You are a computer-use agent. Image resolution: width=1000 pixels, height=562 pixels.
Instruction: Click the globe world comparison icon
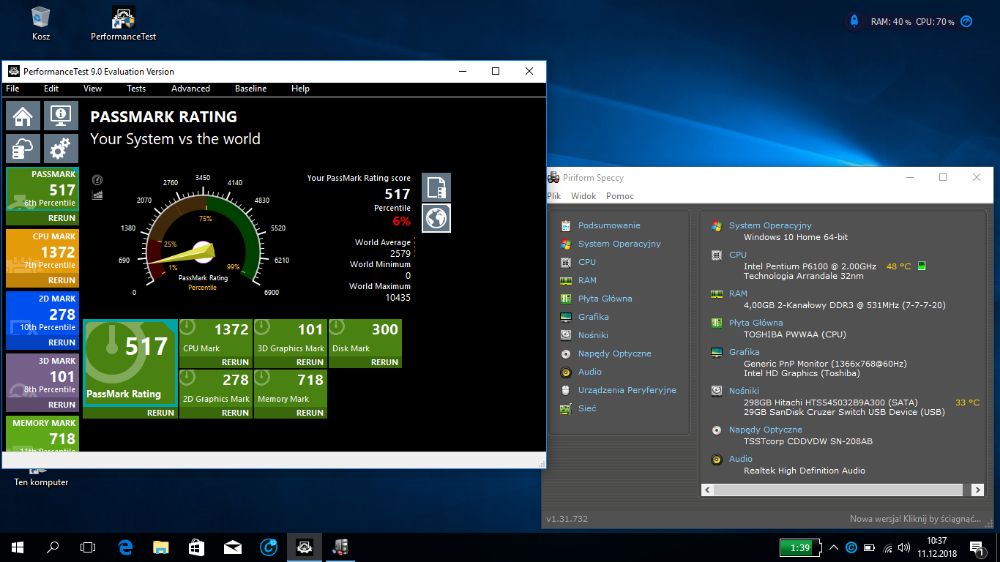tap(436, 218)
